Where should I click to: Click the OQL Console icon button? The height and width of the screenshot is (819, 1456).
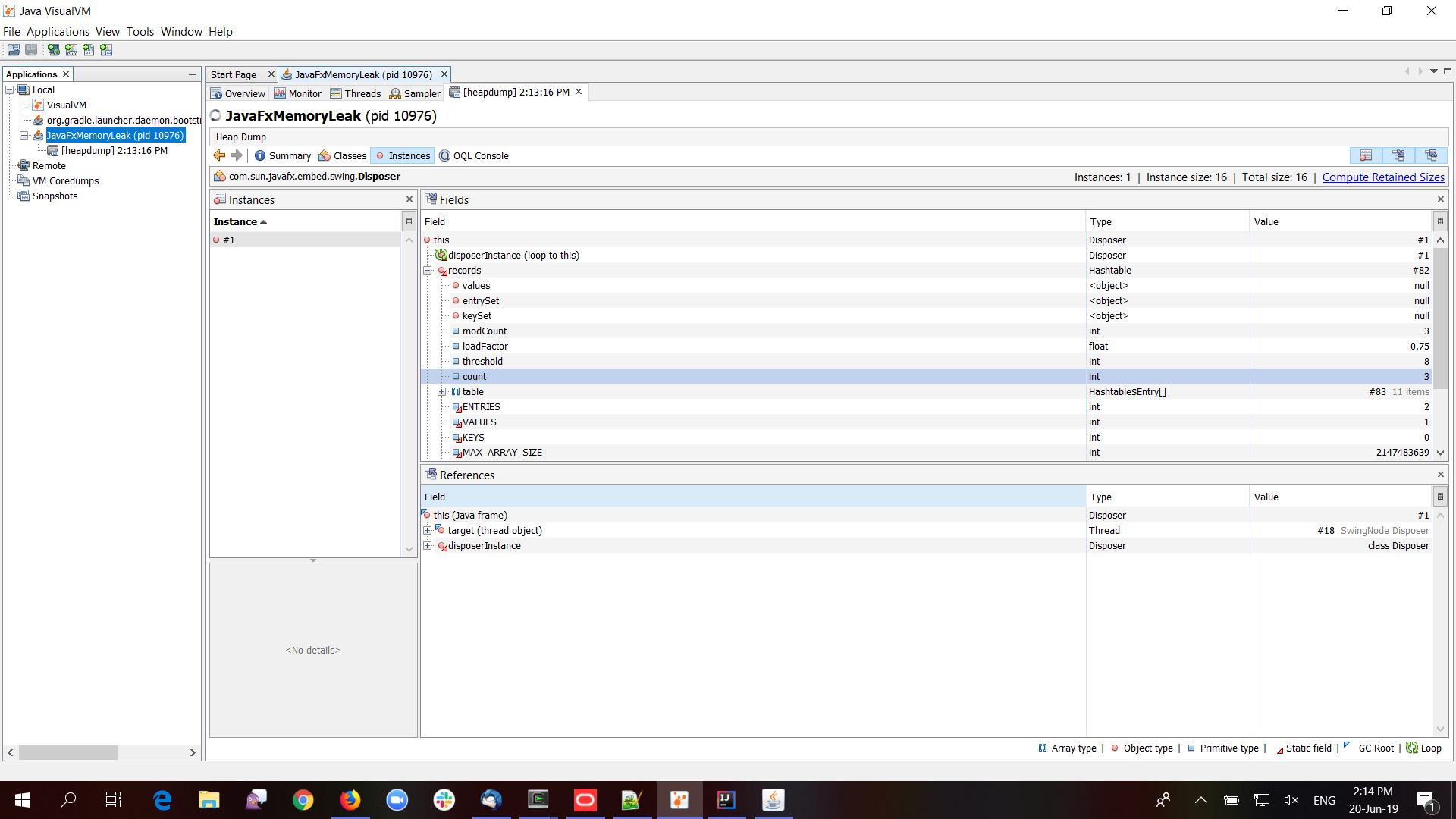pyautogui.click(x=474, y=155)
